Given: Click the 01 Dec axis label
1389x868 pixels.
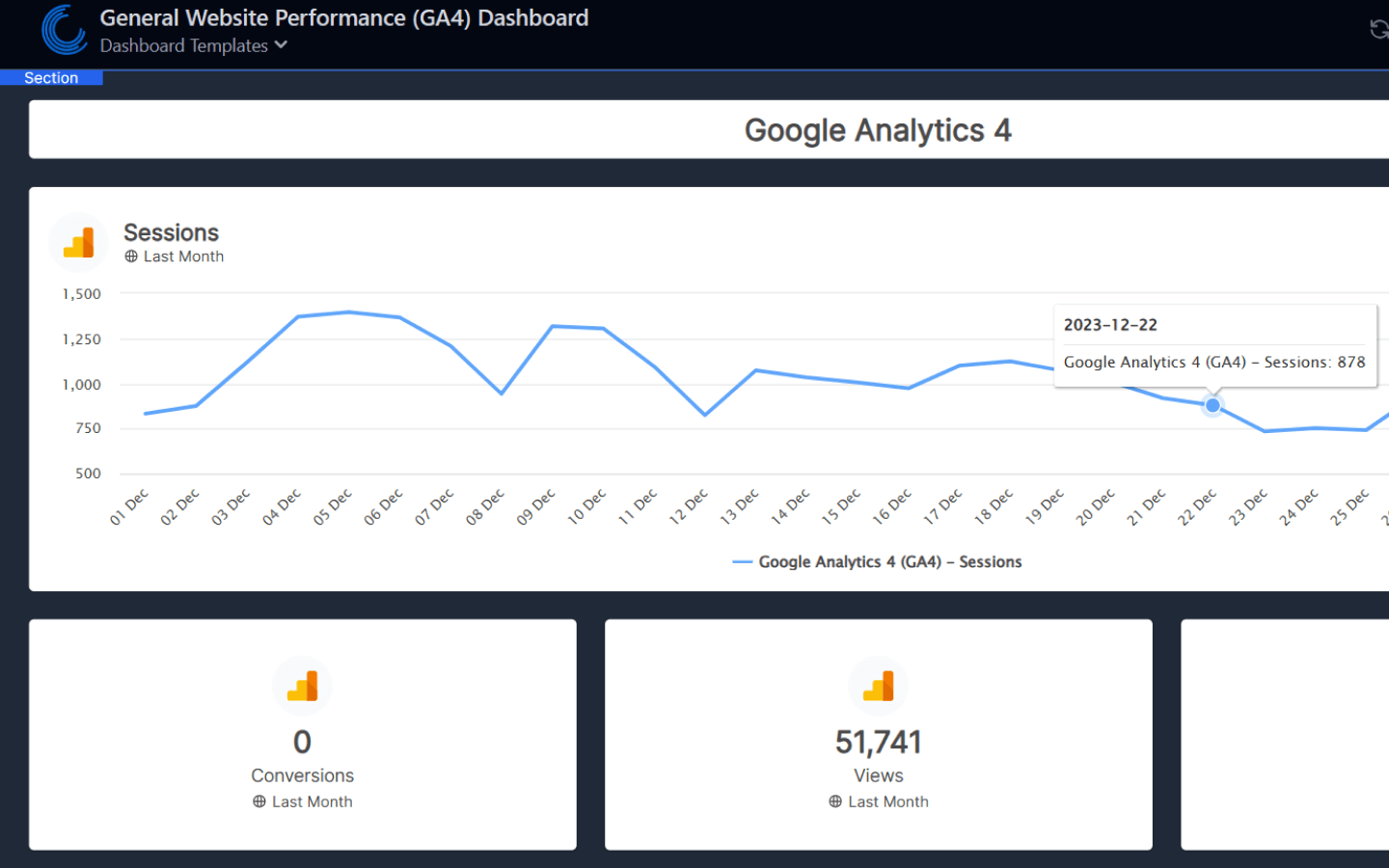Looking at the screenshot, I should (x=128, y=502).
